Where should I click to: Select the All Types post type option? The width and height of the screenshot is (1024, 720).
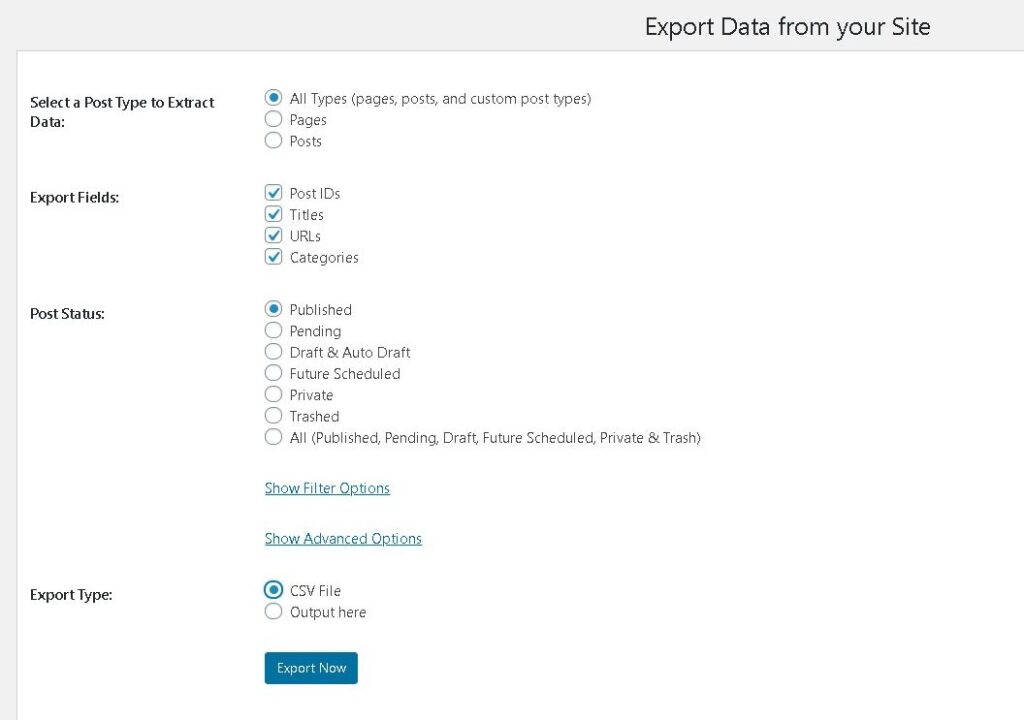pos(273,98)
